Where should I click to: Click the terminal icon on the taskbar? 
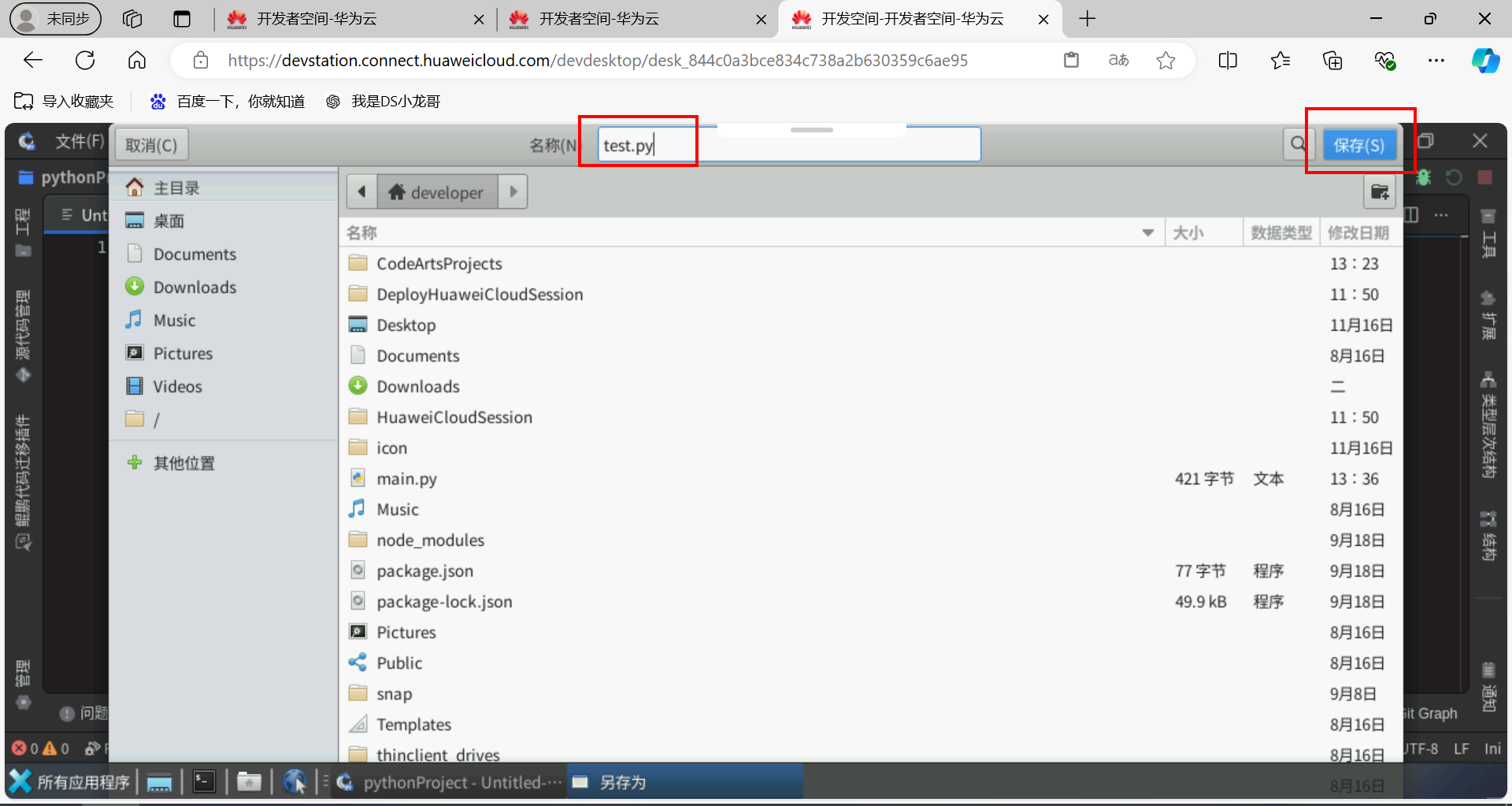204,781
